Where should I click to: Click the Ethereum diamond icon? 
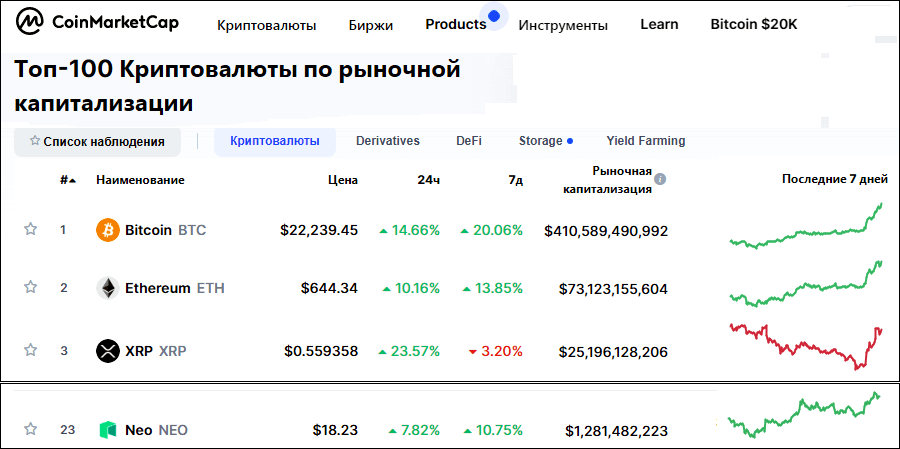tap(107, 289)
